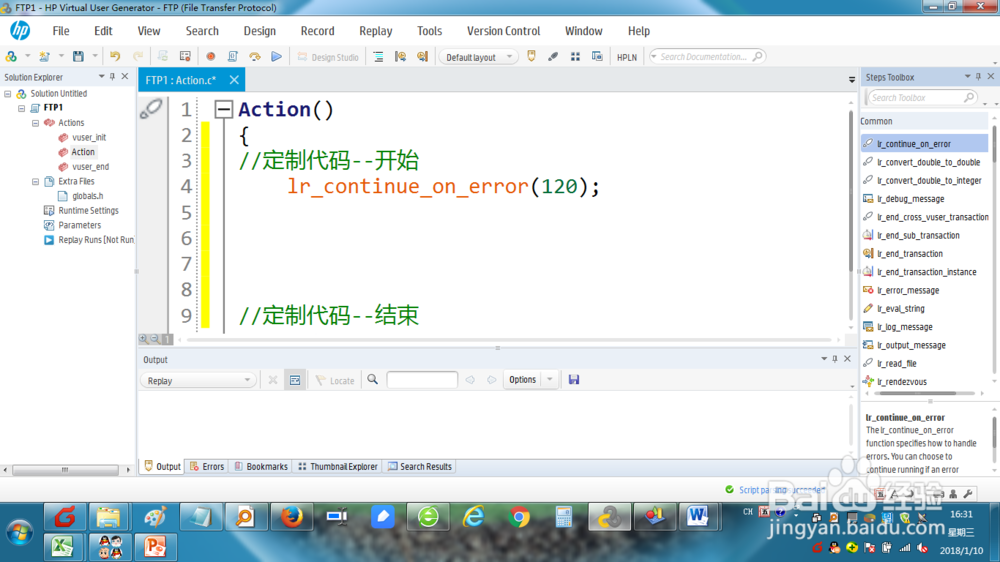Switch to the Thumbnail Explorer tab

click(338, 466)
